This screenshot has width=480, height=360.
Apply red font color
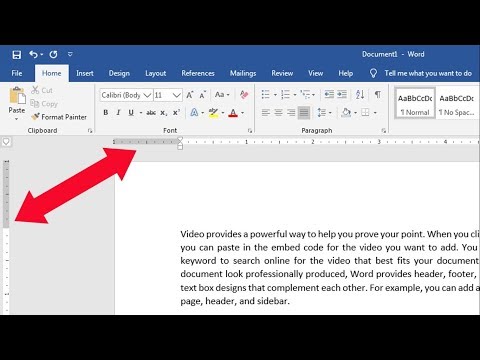coord(233,113)
